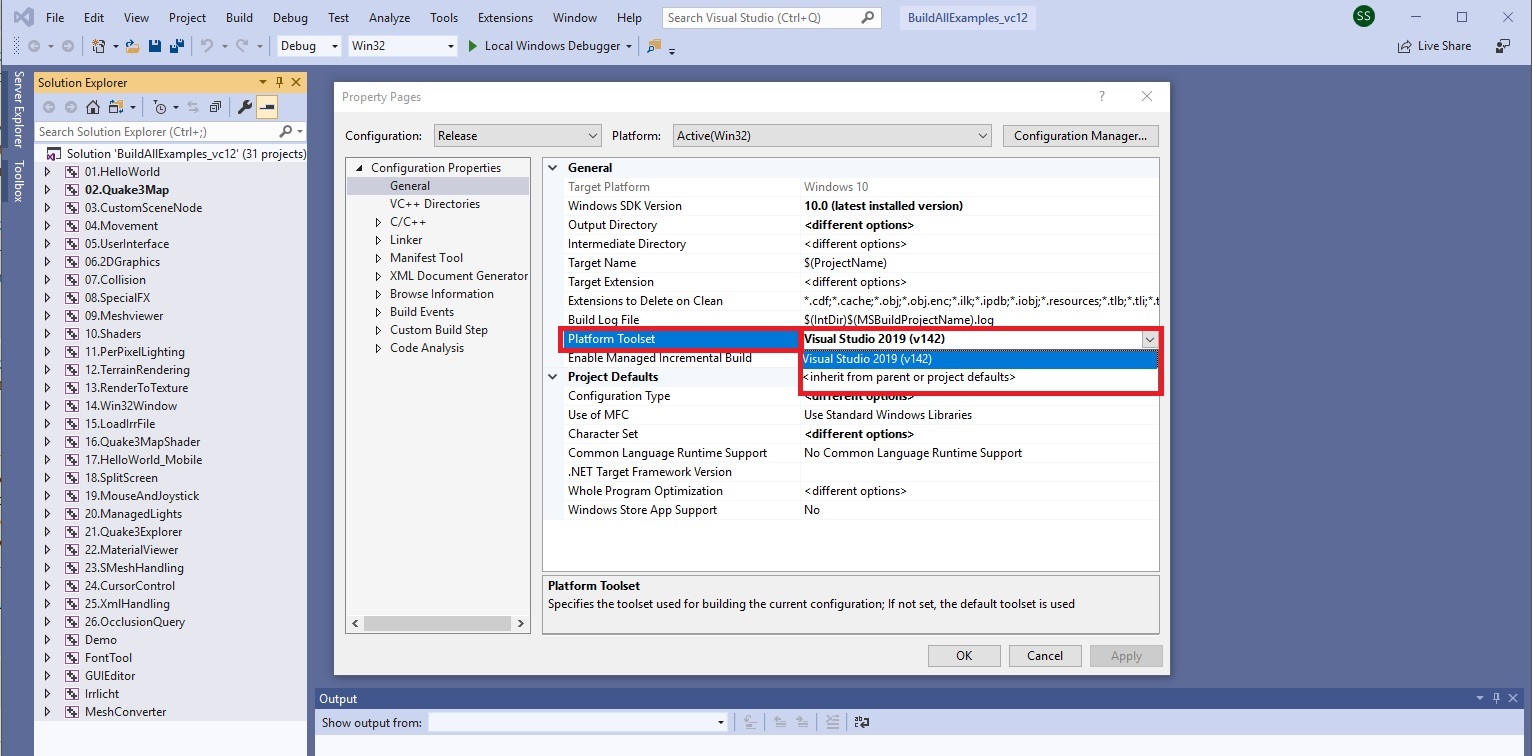
Task: Click the SS account avatar
Action: click(1363, 16)
